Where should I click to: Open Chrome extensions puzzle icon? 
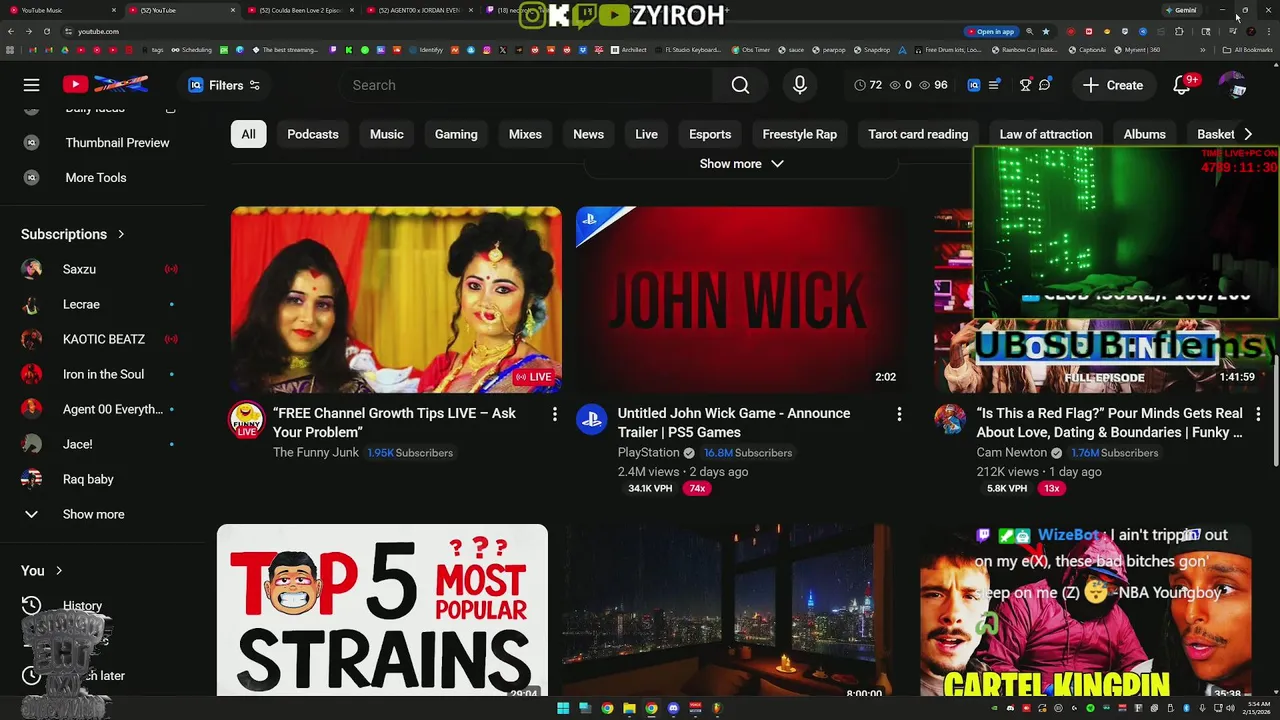coord(1179,31)
